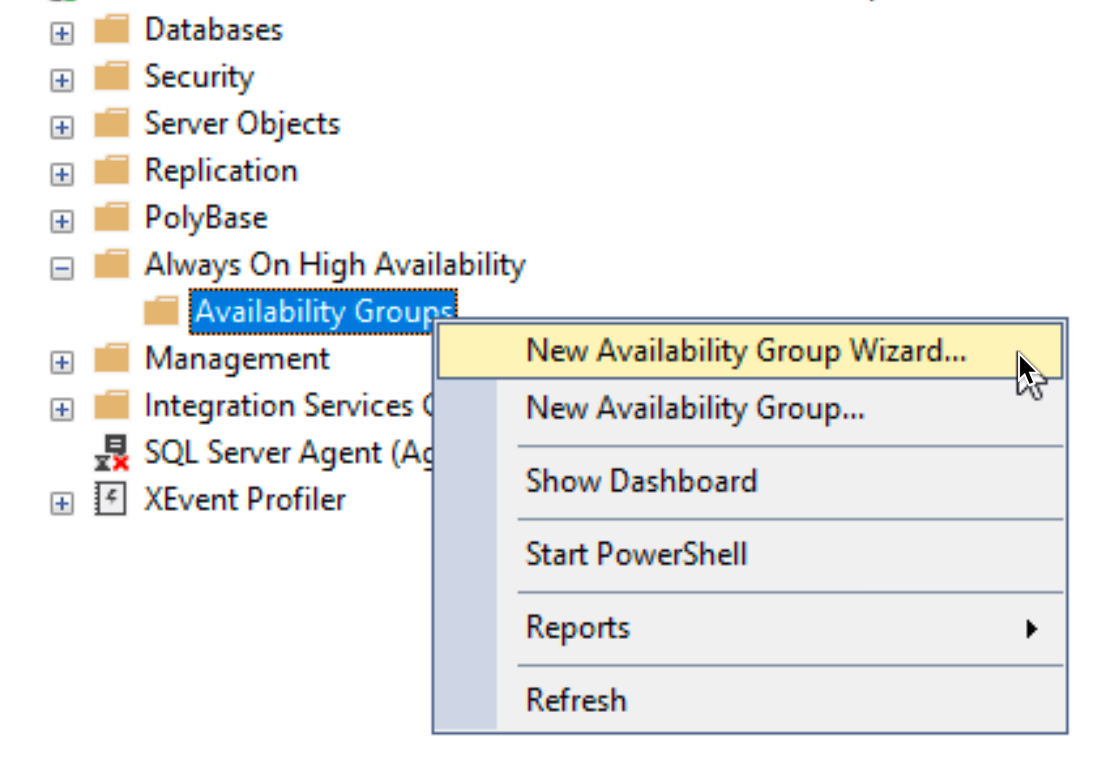This screenshot has height=780, width=1114.
Task: Expand the Replication node
Action: pyautogui.click(x=62, y=174)
